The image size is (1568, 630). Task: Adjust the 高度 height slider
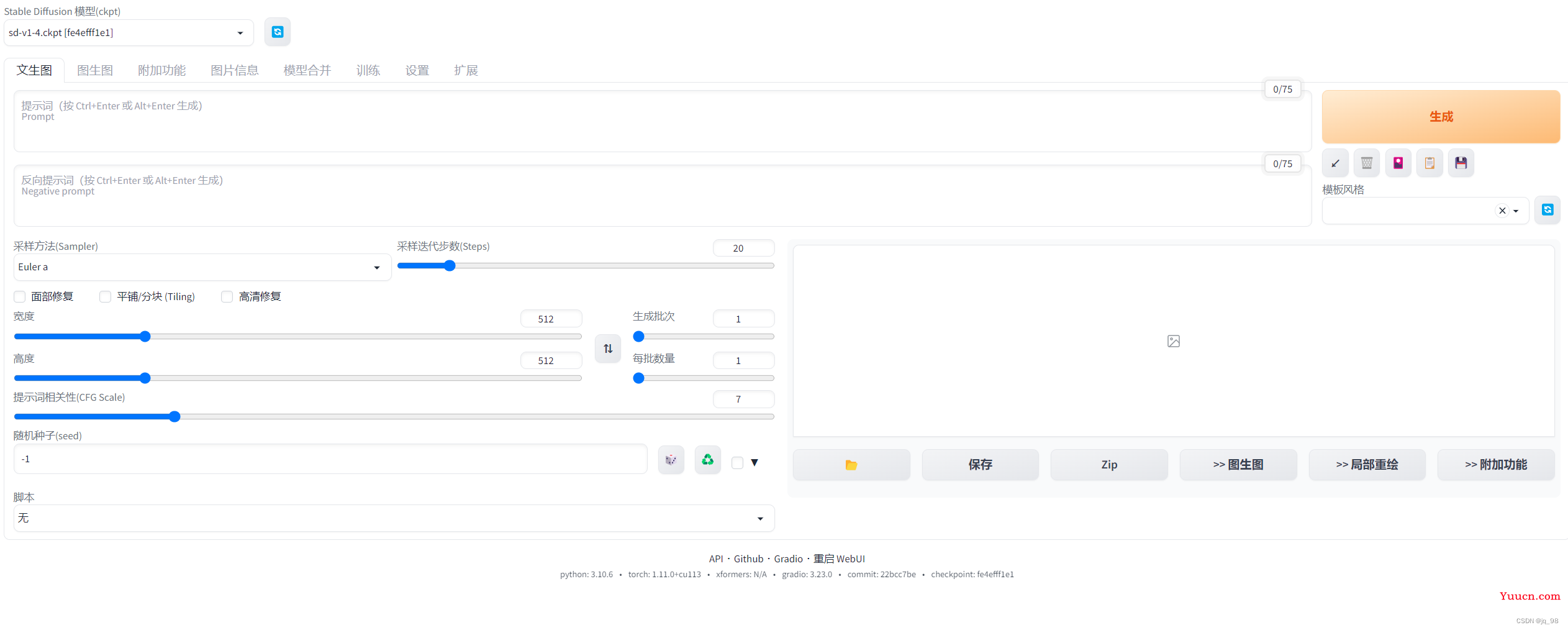pyautogui.click(x=297, y=378)
